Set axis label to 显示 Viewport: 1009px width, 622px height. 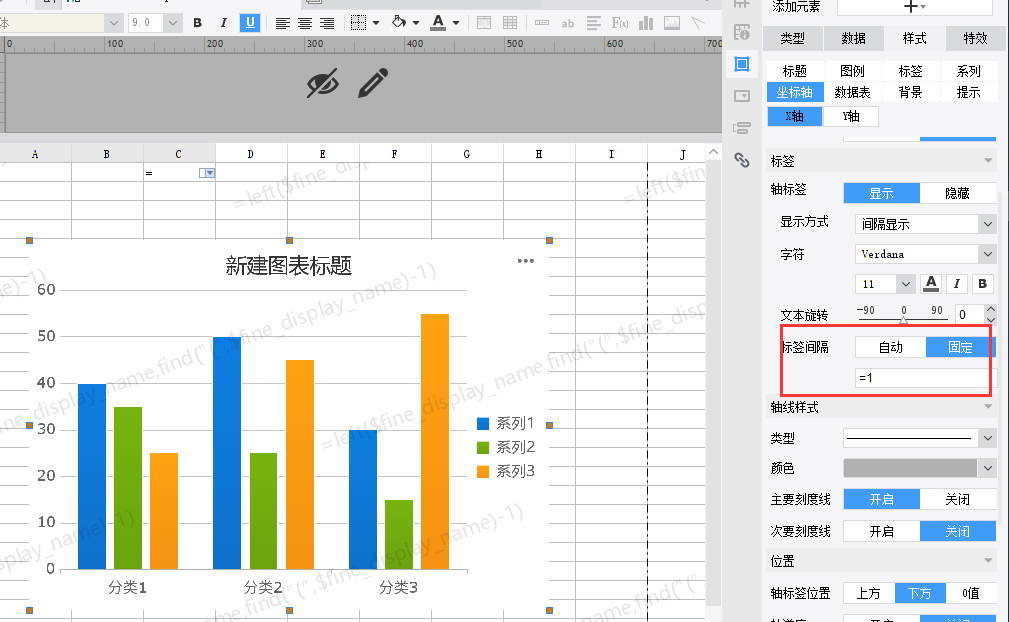882,193
